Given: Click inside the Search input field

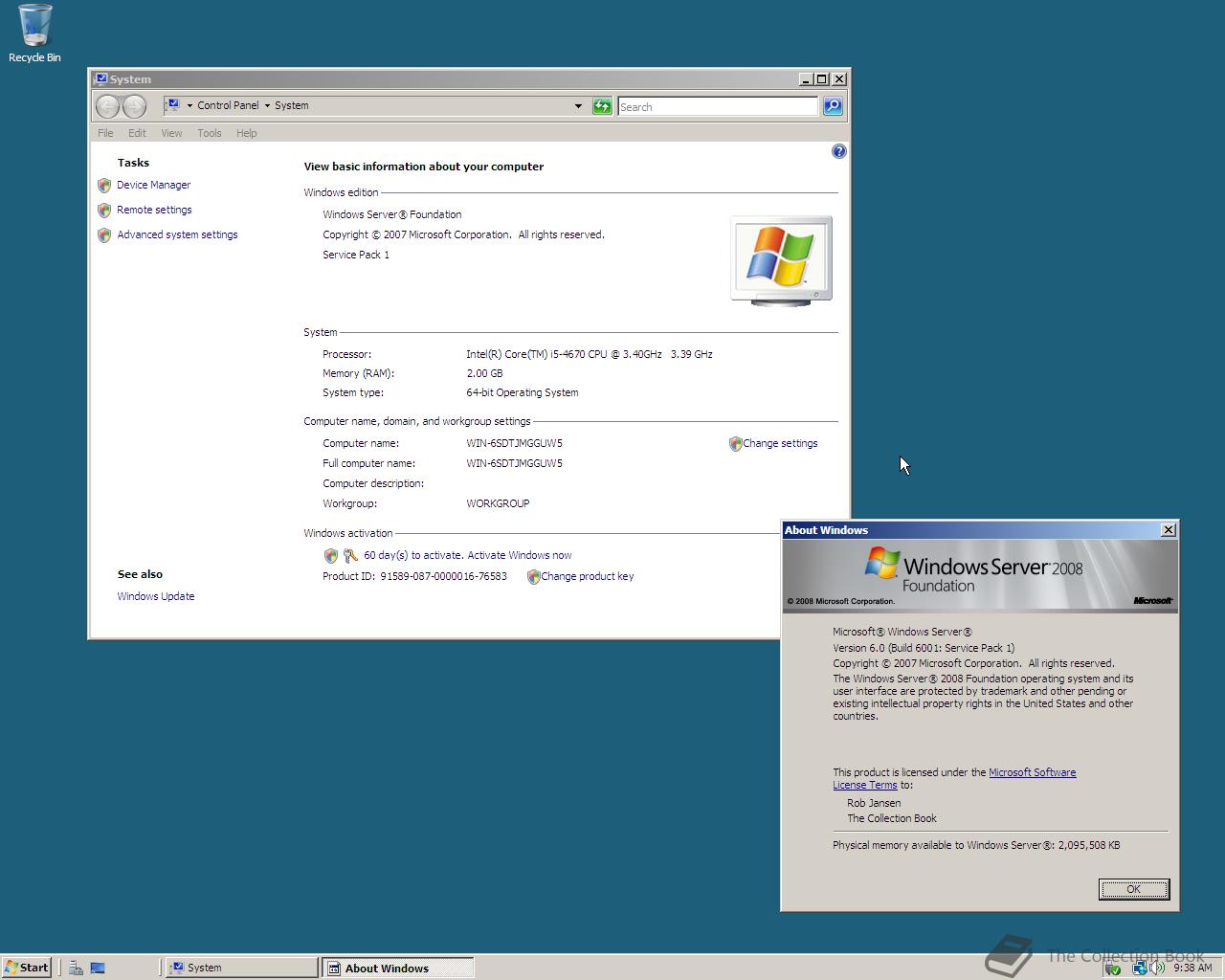Looking at the screenshot, I should 718,106.
